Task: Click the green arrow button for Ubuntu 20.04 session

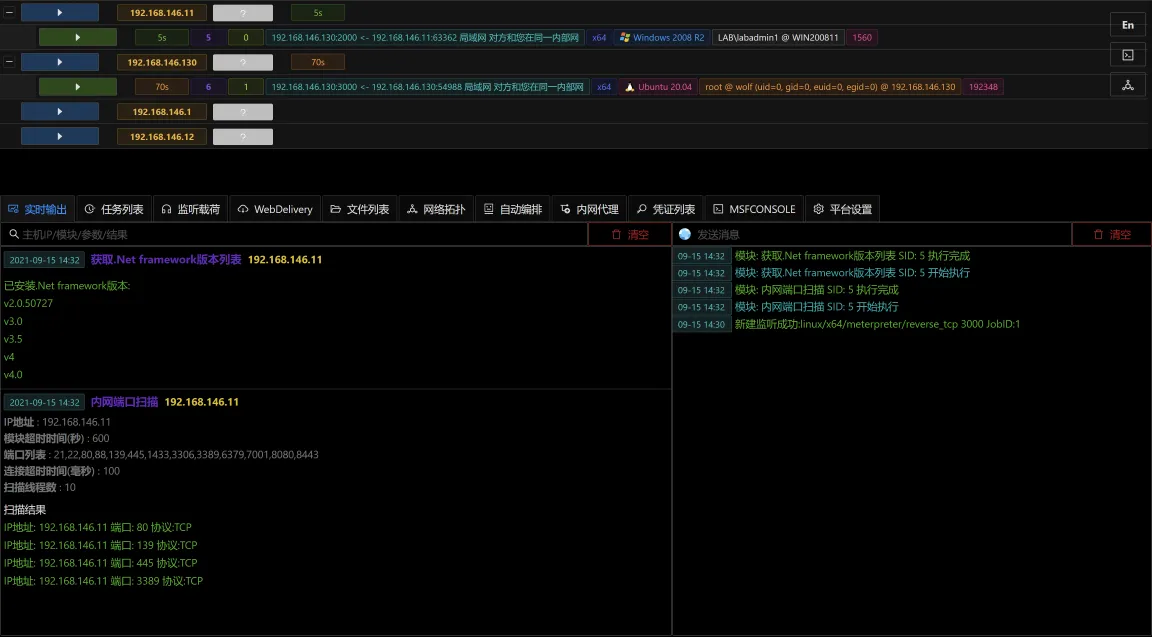Action: click(77, 87)
